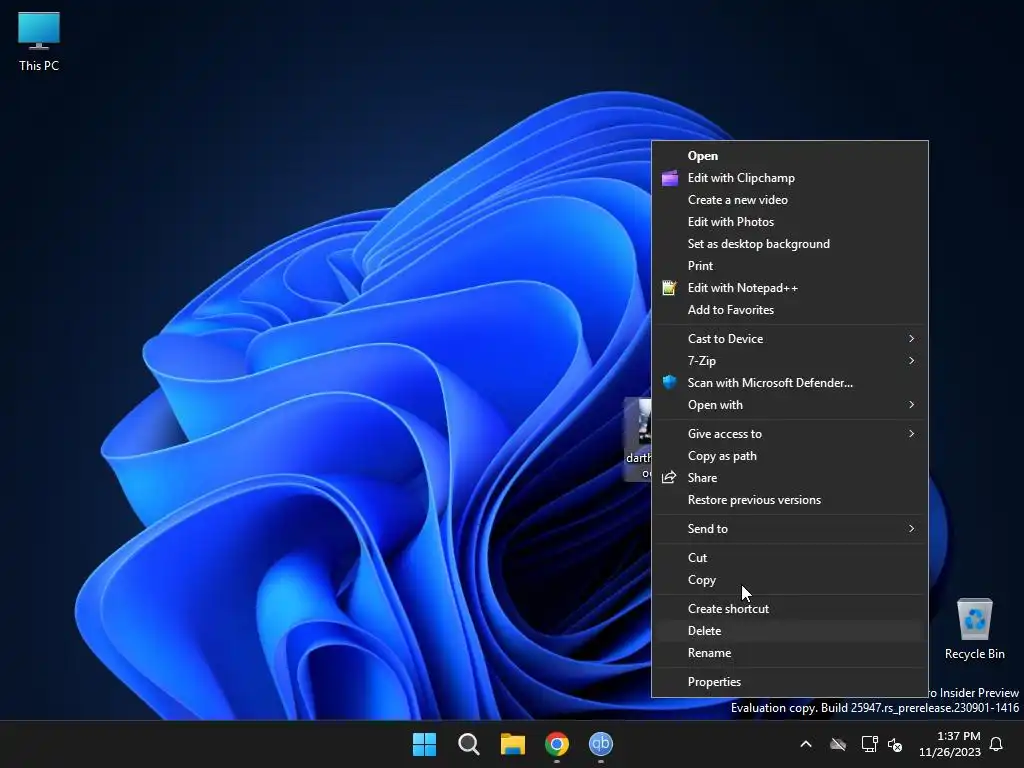Select Edit with Photos

pyautogui.click(x=790, y=222)
